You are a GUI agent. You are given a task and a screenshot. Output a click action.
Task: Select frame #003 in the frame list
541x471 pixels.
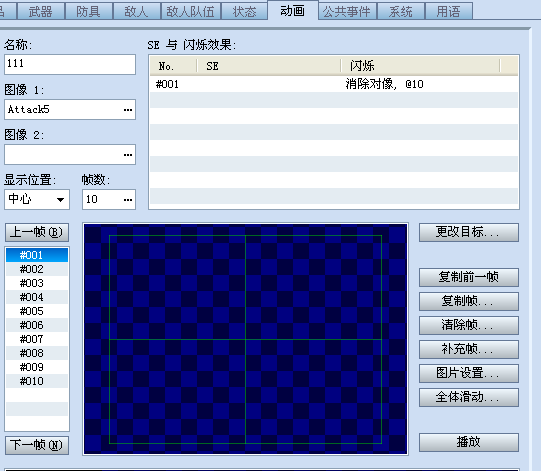37,283
